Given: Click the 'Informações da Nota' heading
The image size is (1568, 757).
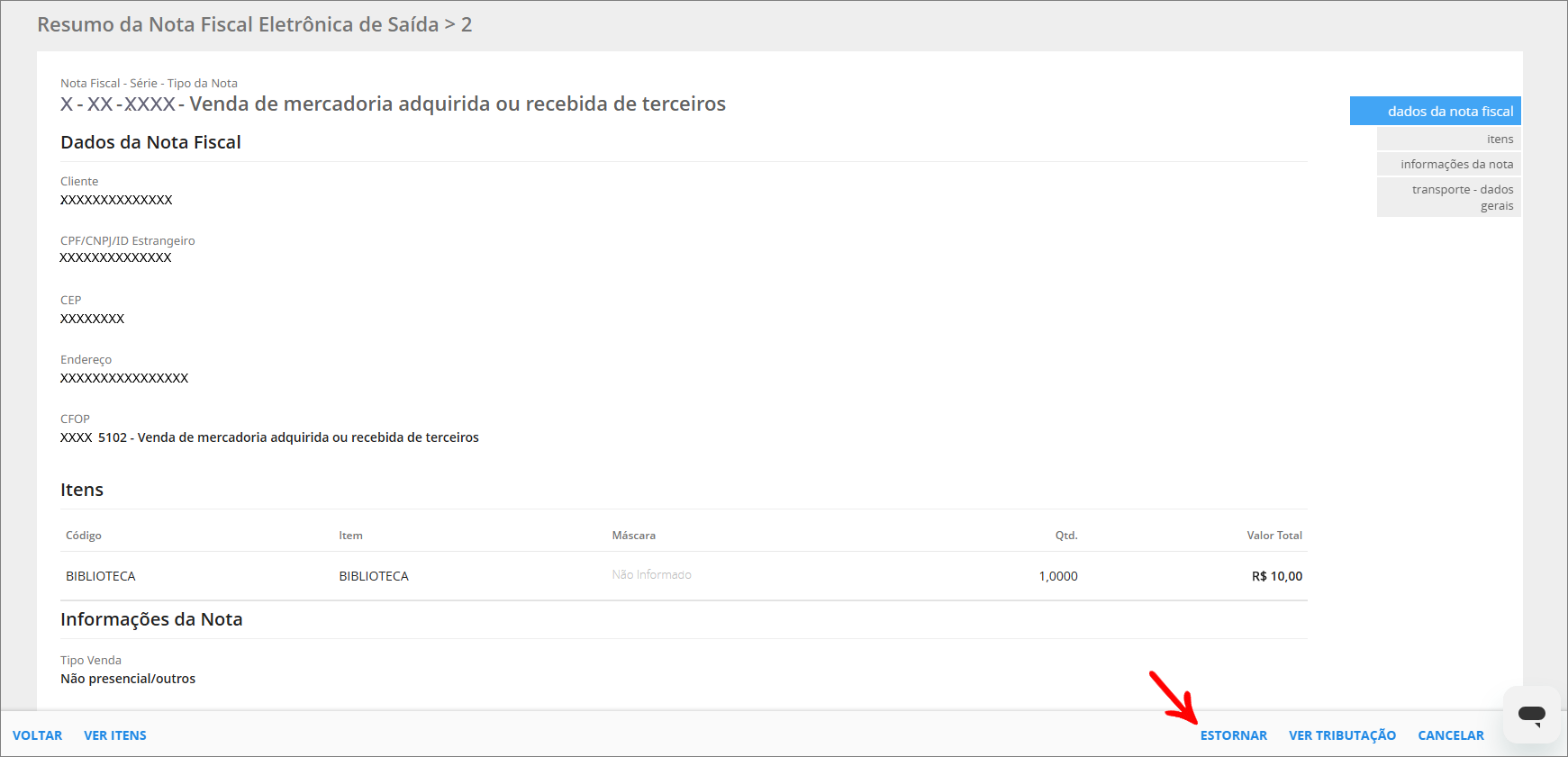Looking at the screenshot, I should pos(151,619).
